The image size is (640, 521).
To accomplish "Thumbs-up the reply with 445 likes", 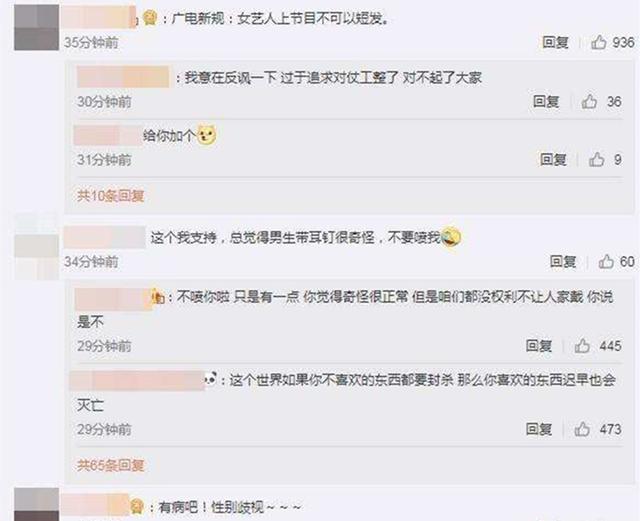I will click(582, 346).
